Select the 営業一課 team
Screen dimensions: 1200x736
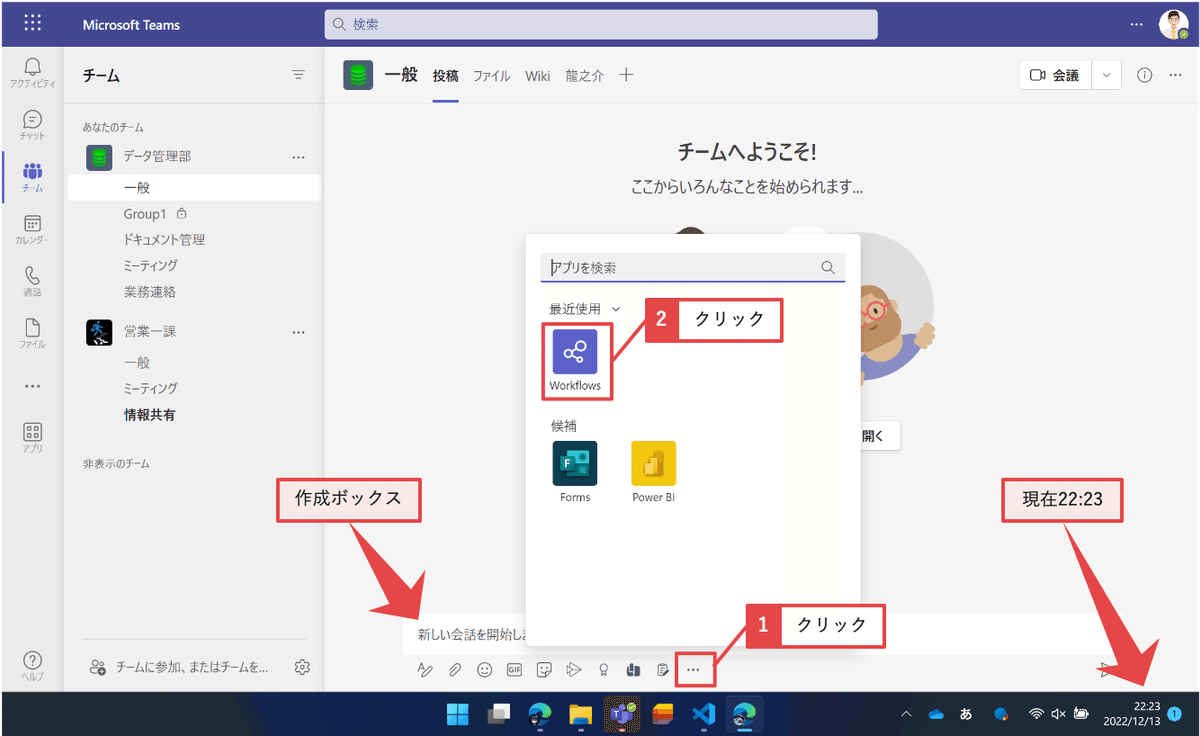pos(149,332)
